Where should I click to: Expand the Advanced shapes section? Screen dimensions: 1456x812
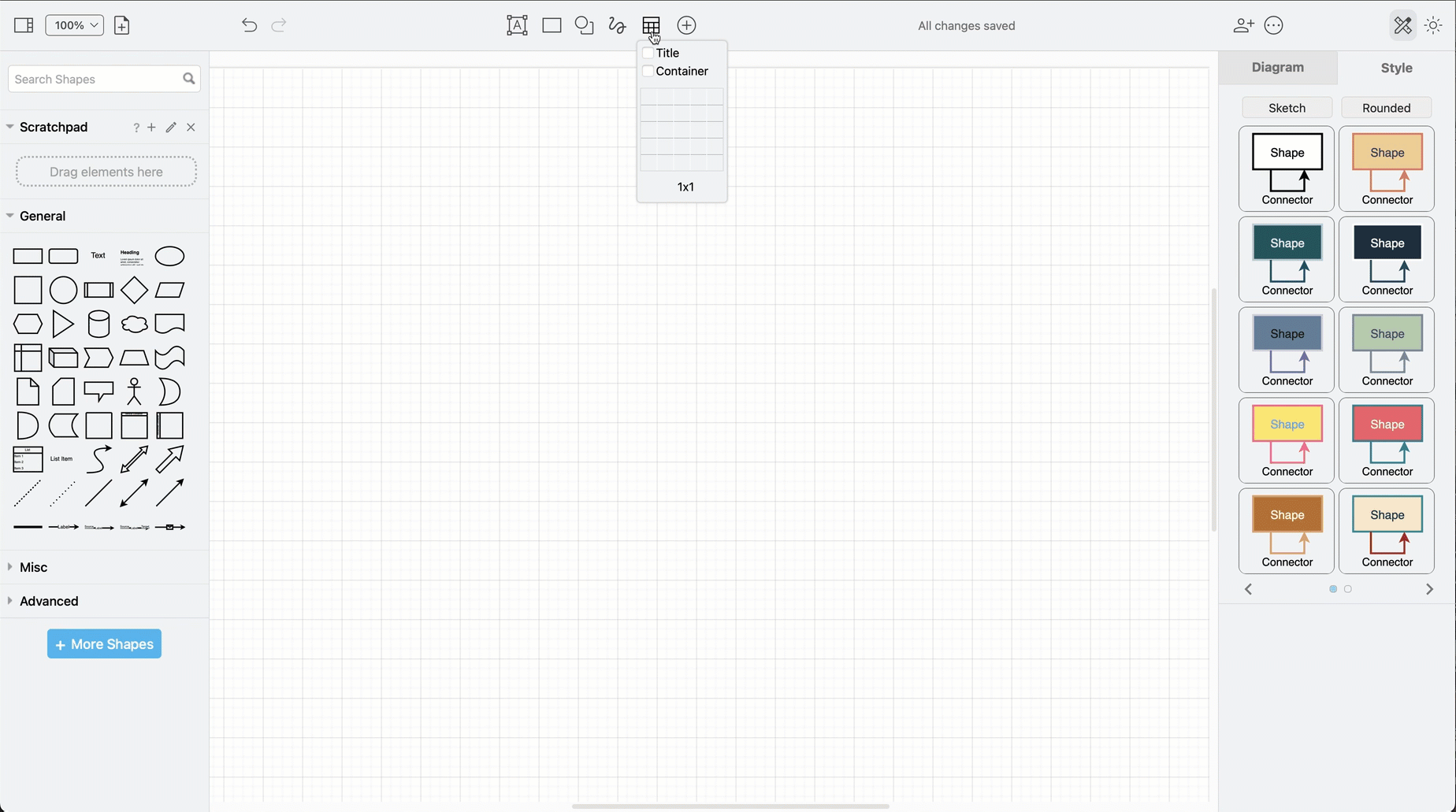(49, 601)
